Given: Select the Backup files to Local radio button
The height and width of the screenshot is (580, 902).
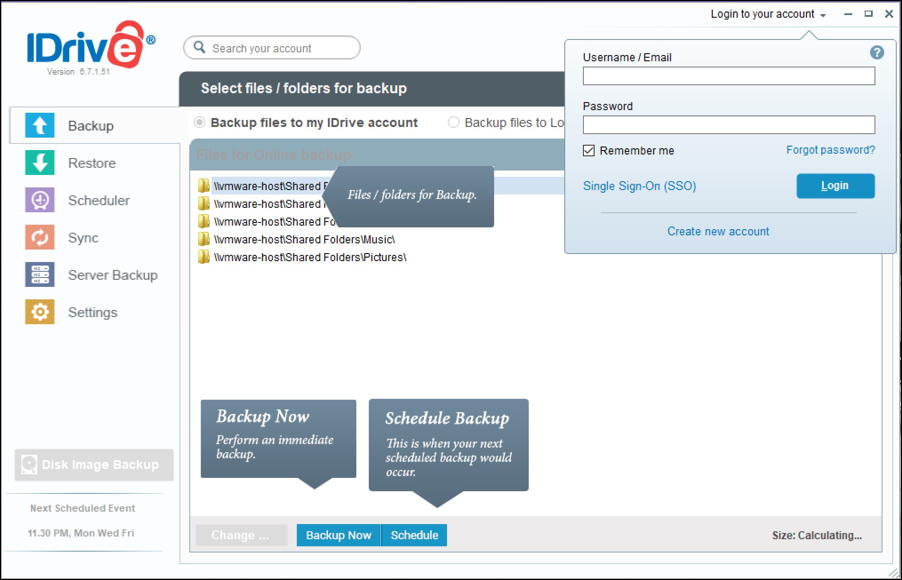Looking at the screenshot, I should tap(453, 123).
